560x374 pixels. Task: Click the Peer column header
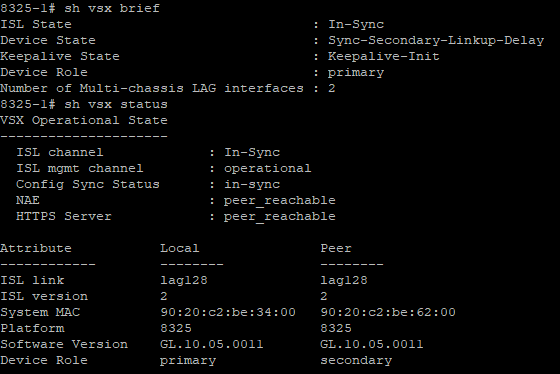pyautogui.click(x=336, y=248)
